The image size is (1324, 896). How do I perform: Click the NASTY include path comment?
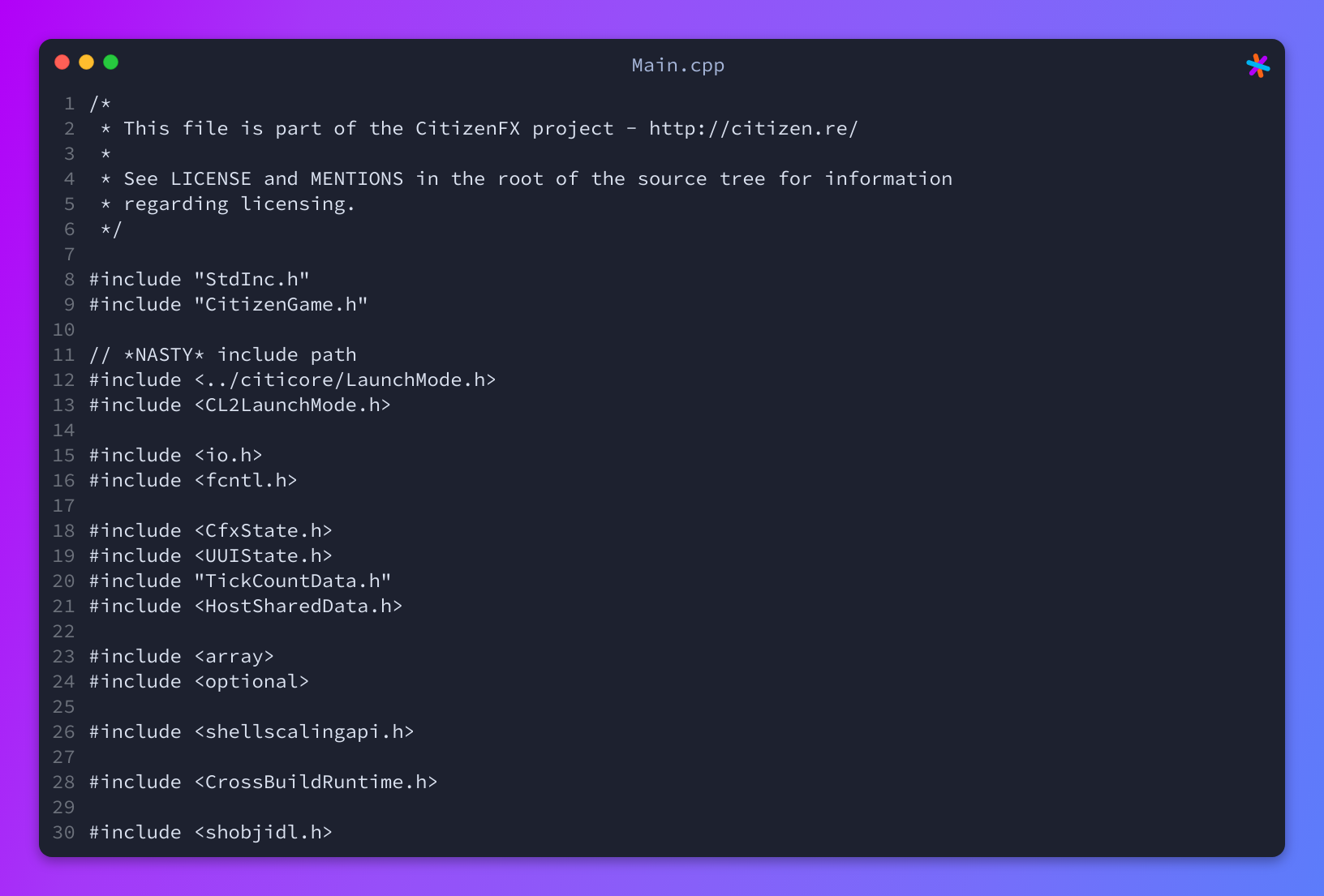tap(223, 354)
